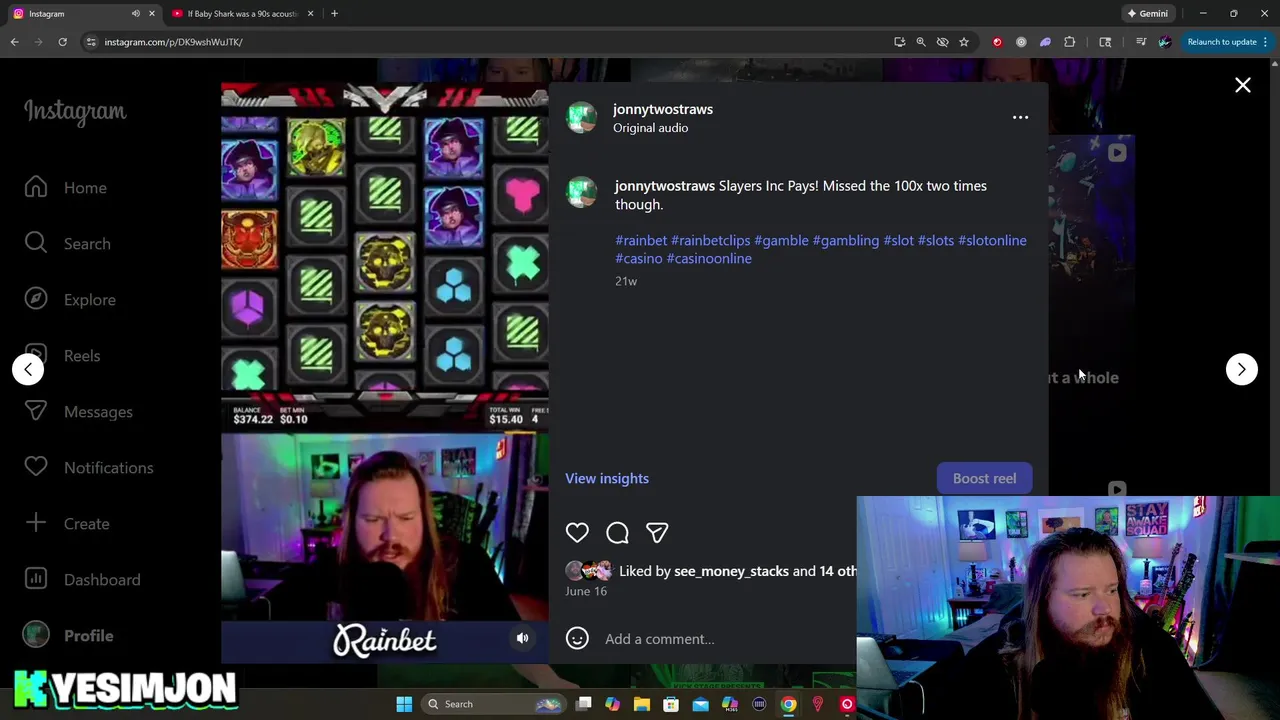Bookmark this page with the star
Image resolution: width=1280 pixels, height=720 pixels.
[964, 42]
